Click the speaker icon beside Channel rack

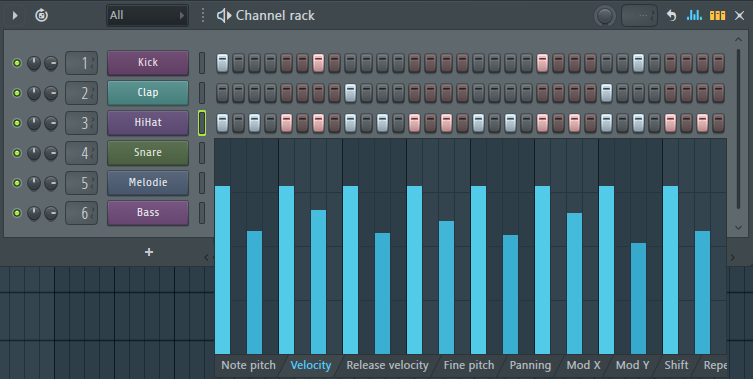click(x=224, y=15)
